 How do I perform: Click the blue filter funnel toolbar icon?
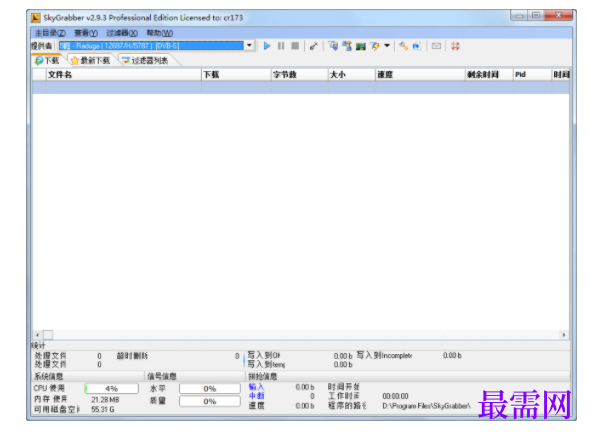[x=333, y=46]
